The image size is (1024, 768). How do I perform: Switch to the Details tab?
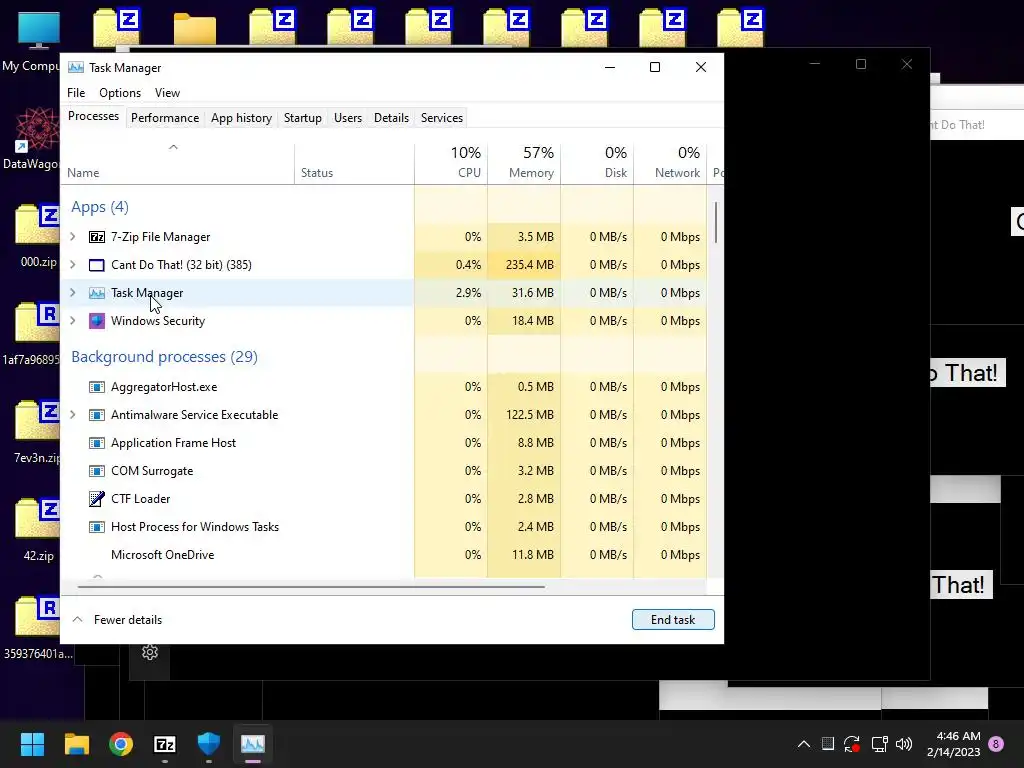click(391, 118)
